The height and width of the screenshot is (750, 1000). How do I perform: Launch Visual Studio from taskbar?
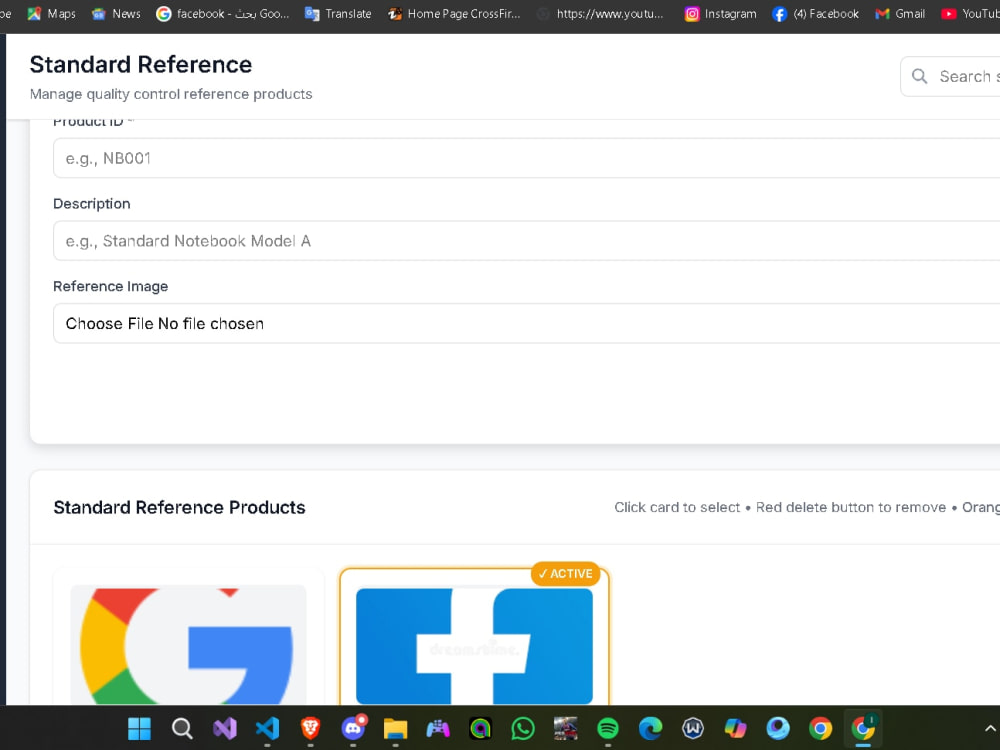coord(224,728)
